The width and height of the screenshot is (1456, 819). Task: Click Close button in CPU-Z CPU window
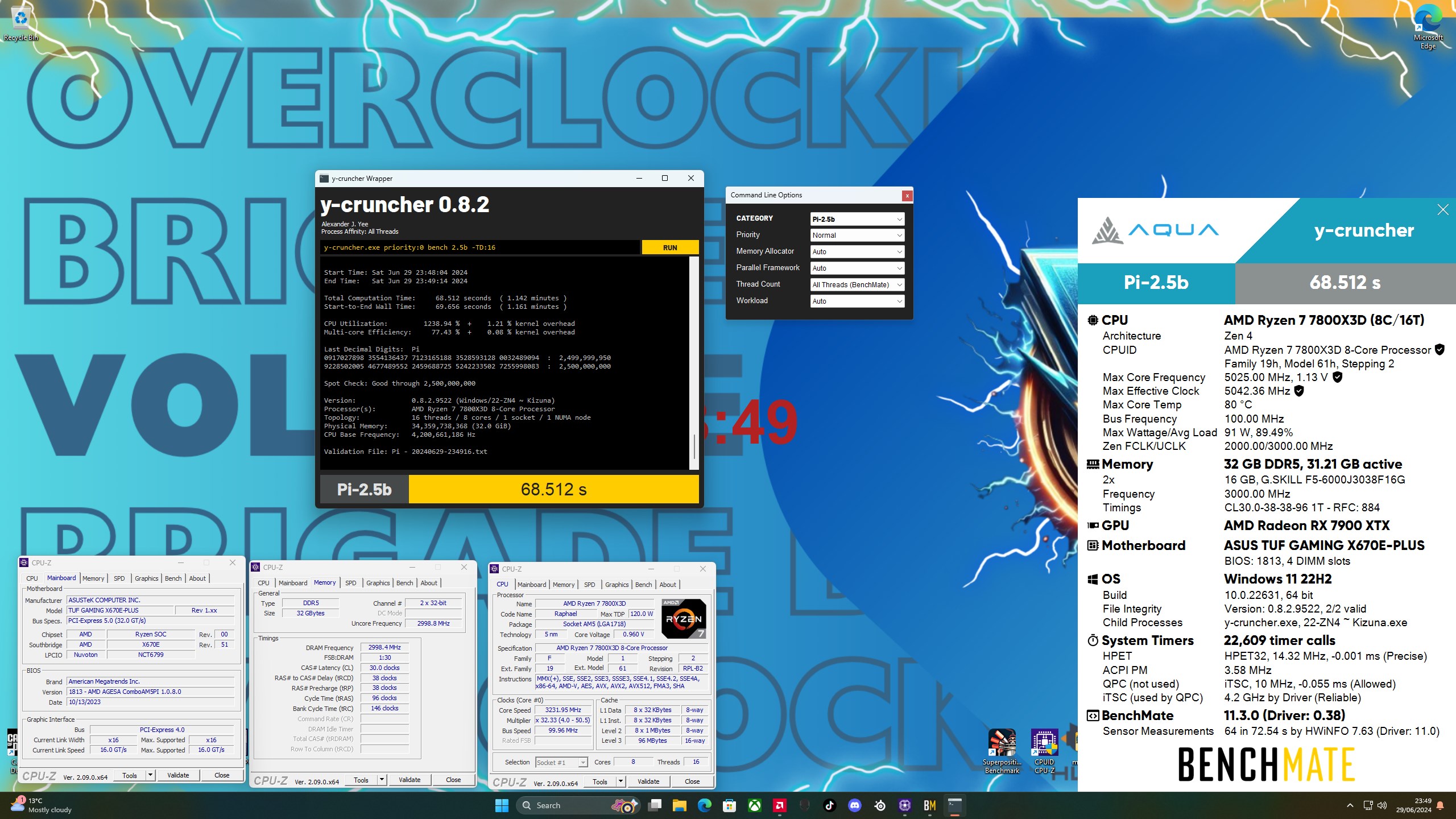[x=692, y=781]
